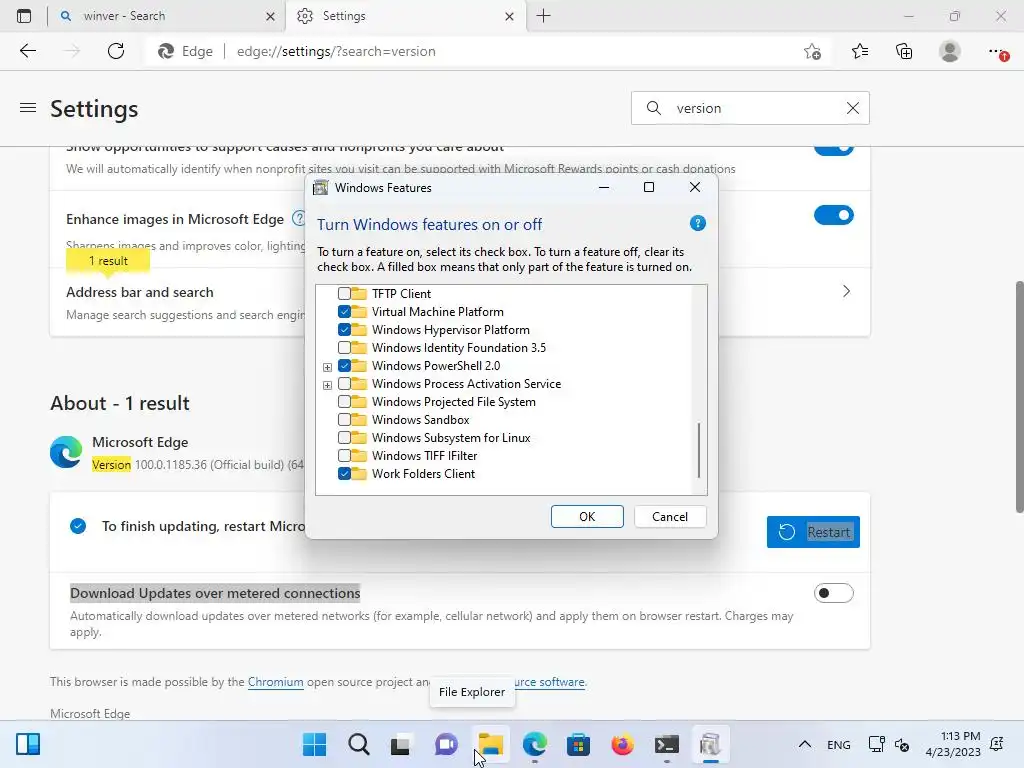Maximize the Windows Features dialog
1024x768 pixels.
[648, 187]
